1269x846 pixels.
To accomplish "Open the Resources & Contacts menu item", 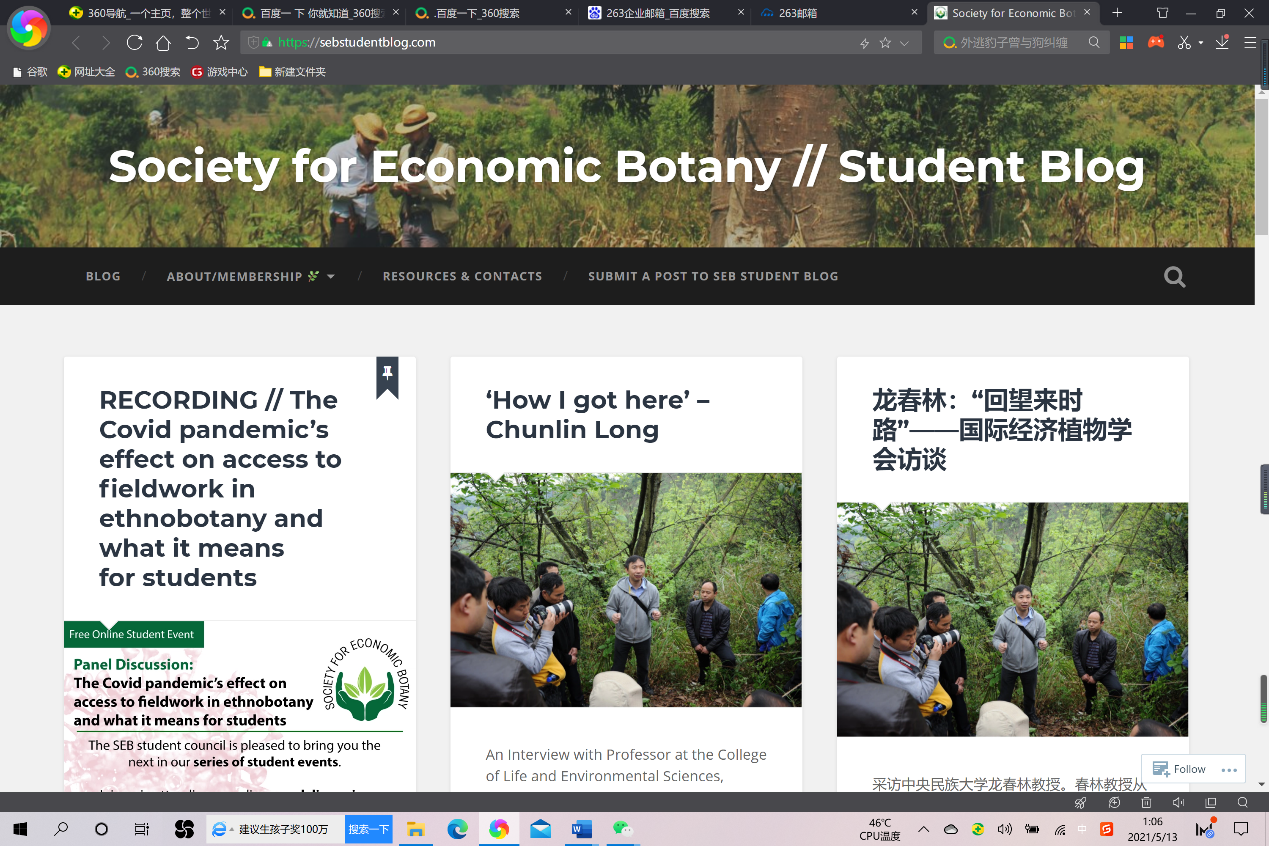I will tap(462, 276).
